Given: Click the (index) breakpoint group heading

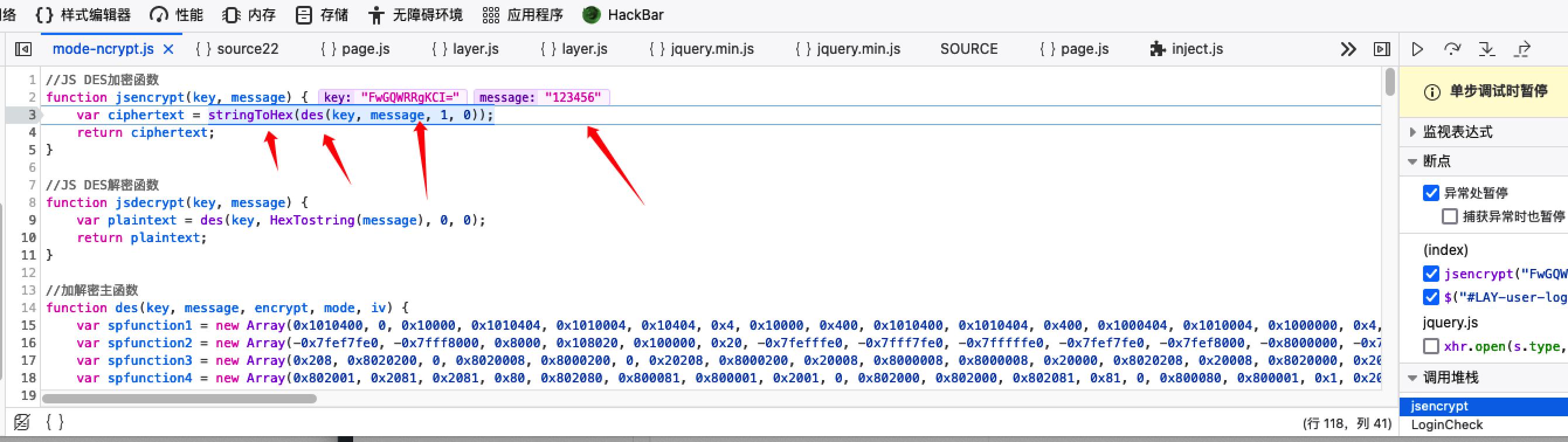Looking at the screenshot, I should [x=1446, y=250].
